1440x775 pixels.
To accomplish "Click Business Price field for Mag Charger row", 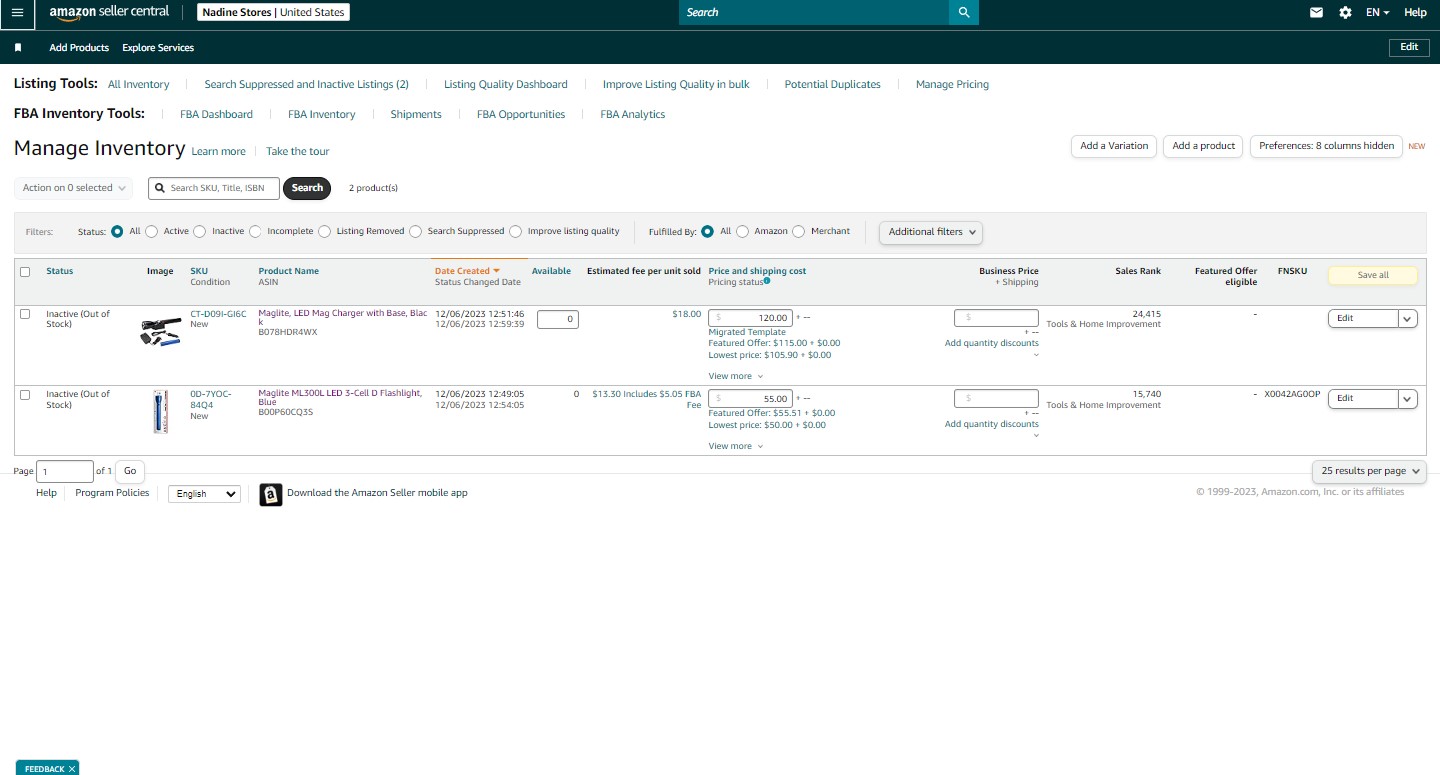I will 996,318.
